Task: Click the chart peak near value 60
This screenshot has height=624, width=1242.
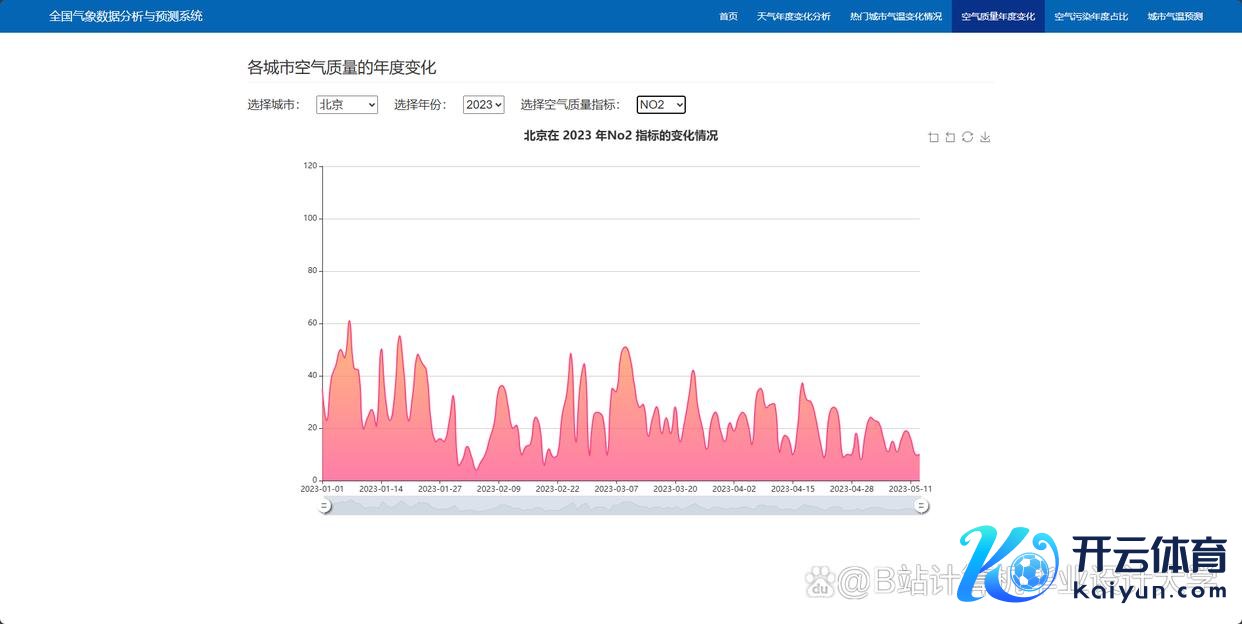Action: pos(349,322)
